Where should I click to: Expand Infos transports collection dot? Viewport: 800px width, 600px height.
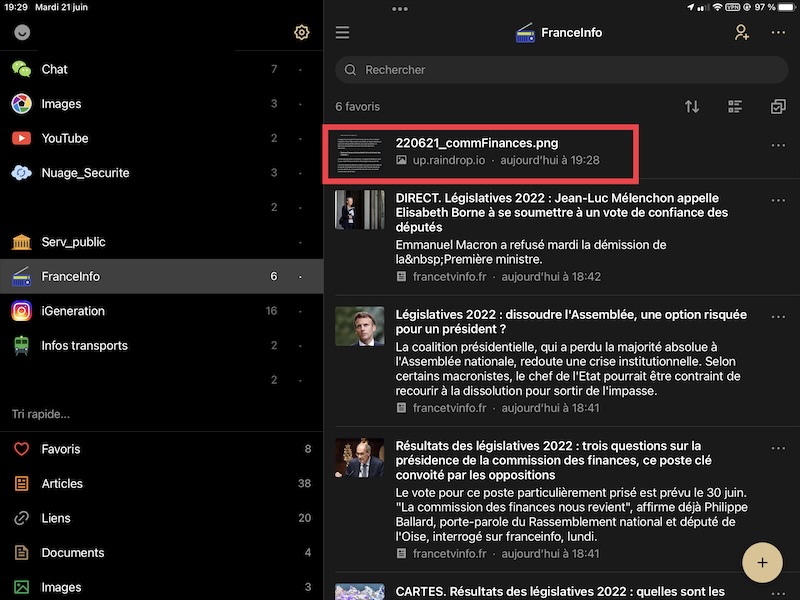click(300, 345)
